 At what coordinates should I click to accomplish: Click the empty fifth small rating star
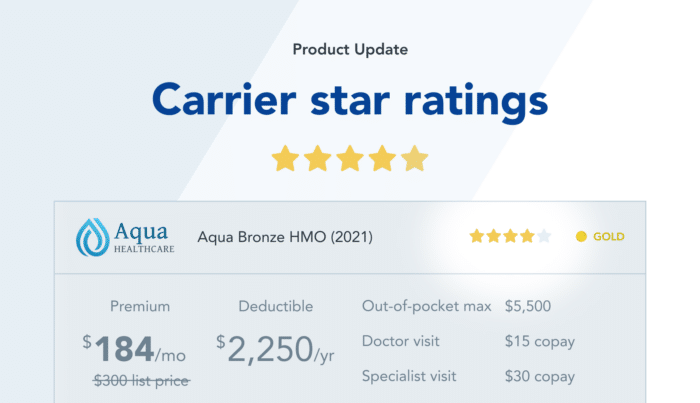click(x=544, y=236)
